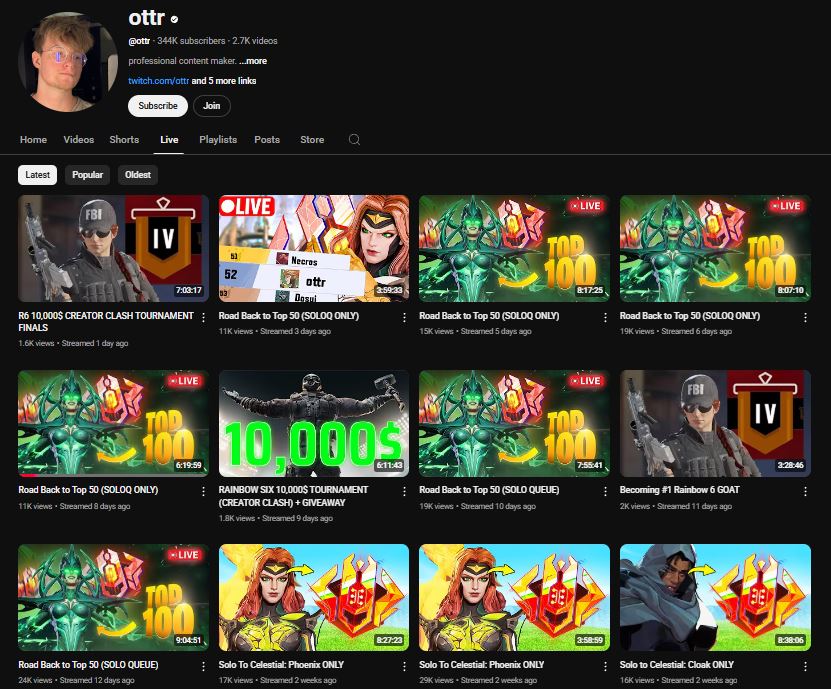Viewport: 831px width, 689px height.
Task: Open the Cloak thumbnail with 8:38:06 duration
Action: click(x=715, y=597)
